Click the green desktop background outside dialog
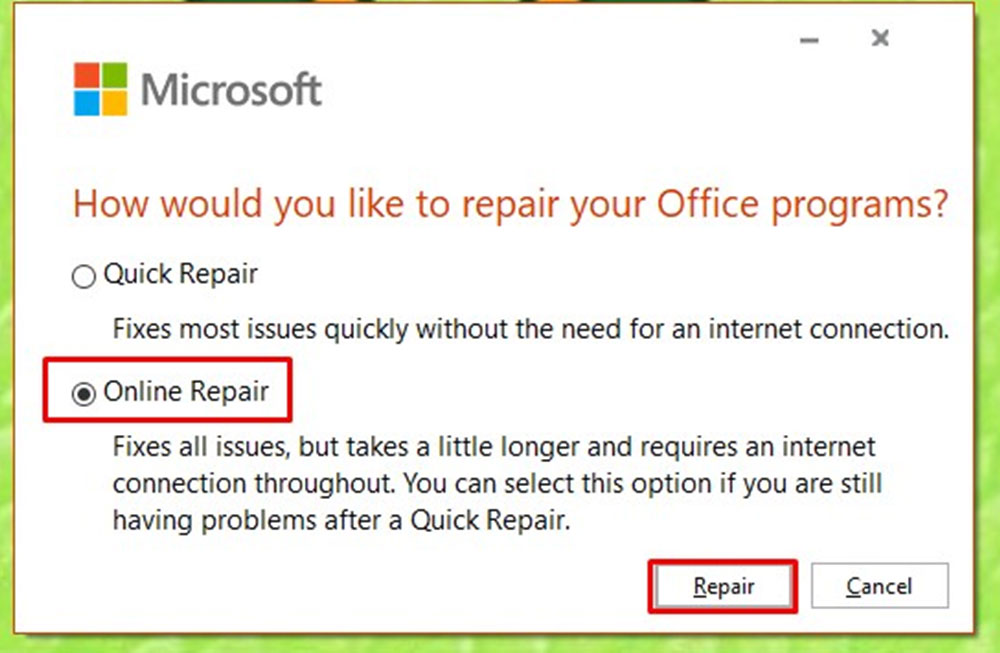Viewport: 1000px width, 653px height. point(986,300)
